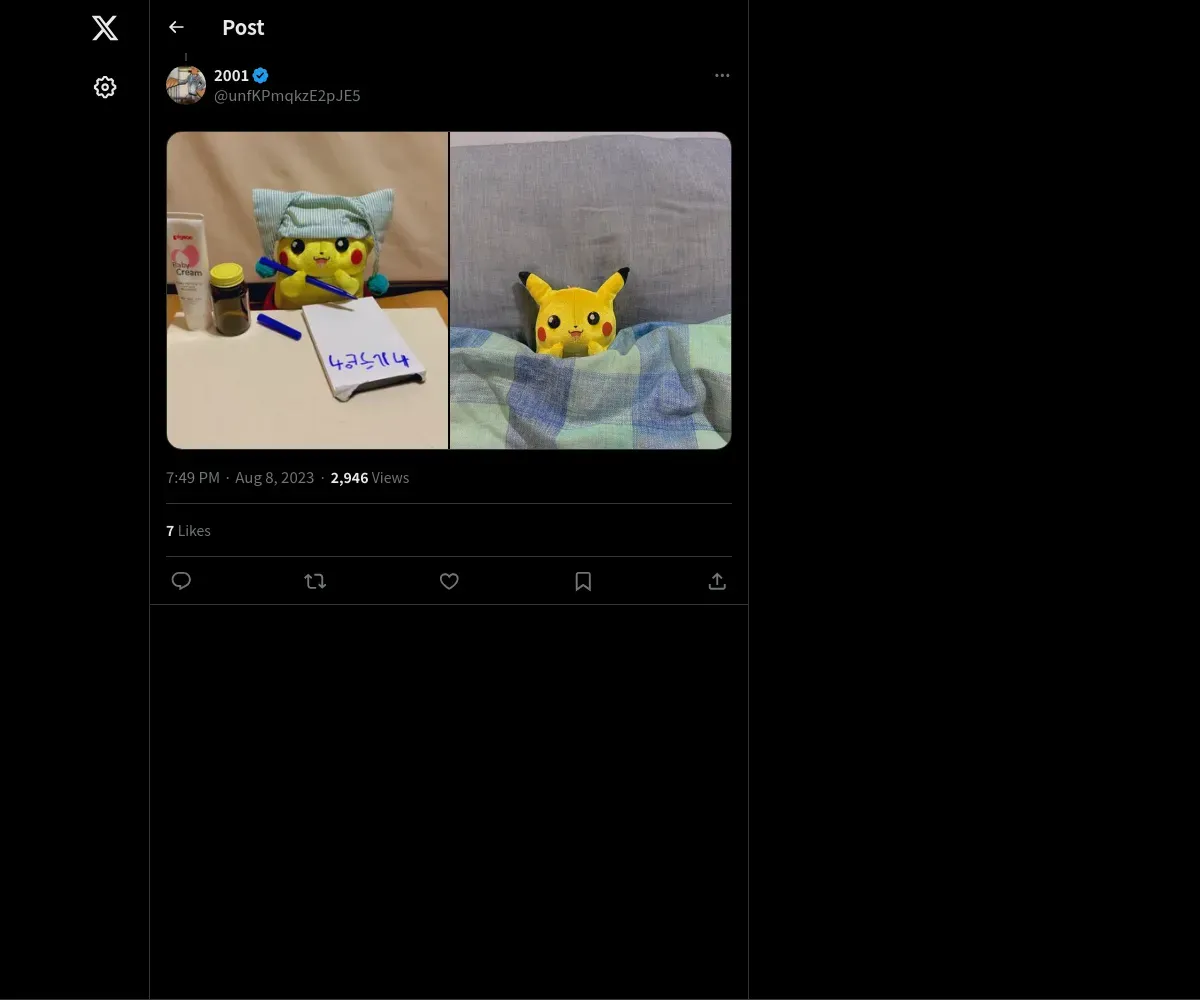Click the 7:49 PM · Aug 8, 2023 timestamp
This screenshot has height=1000, width=1200.
[x=240, y=478]
